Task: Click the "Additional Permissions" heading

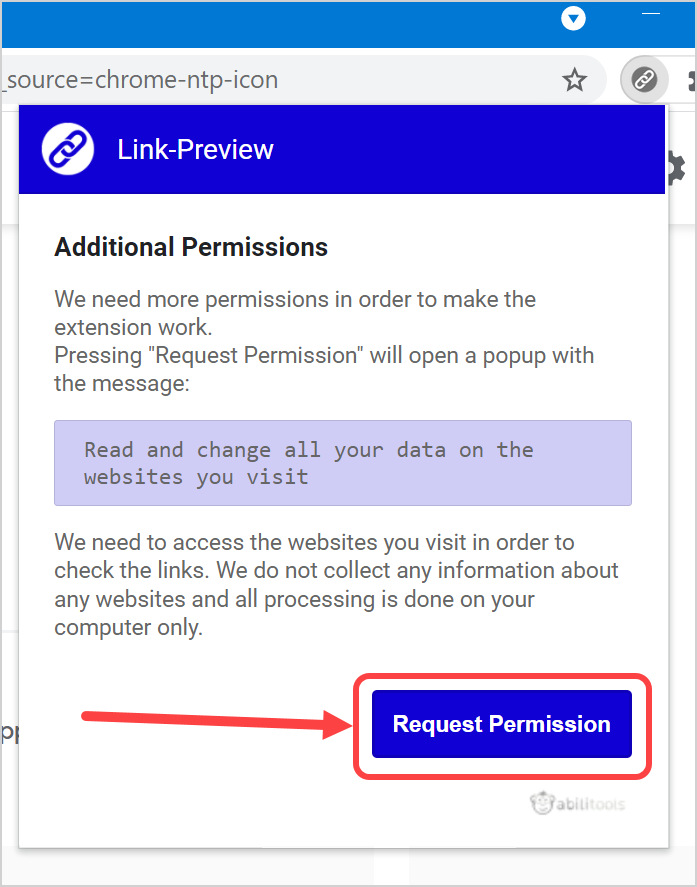Action: (x=191, y=247)
